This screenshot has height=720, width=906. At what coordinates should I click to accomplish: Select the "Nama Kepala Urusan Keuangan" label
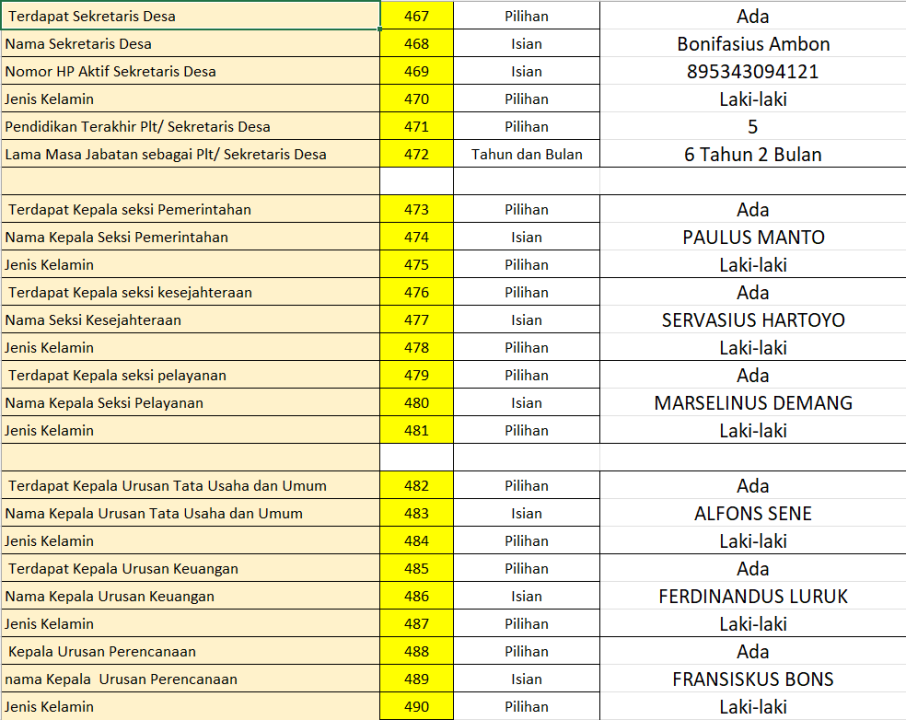pyautogui.click(x=190, y=597)
